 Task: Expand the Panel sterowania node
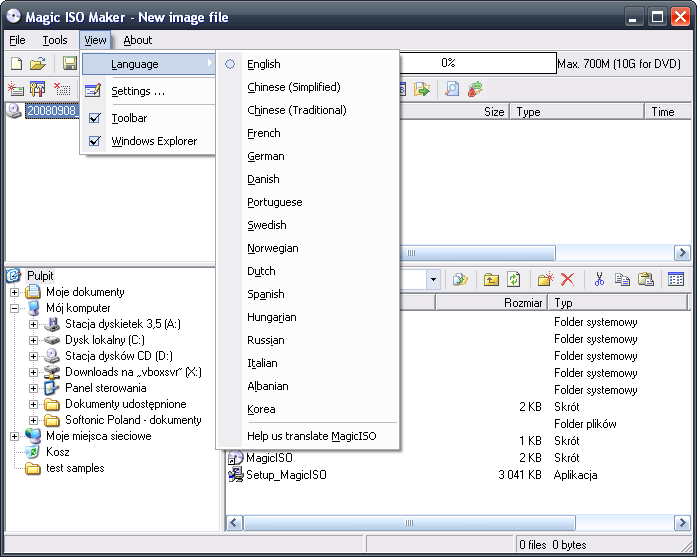pyautogui.click(x=33, y=388)
